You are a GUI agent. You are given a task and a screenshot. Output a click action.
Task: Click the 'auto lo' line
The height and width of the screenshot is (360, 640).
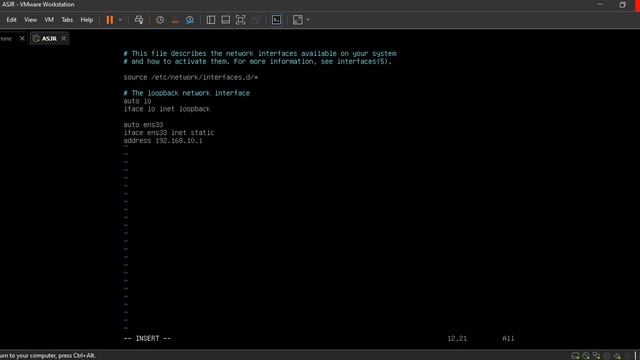coord(137,101)
